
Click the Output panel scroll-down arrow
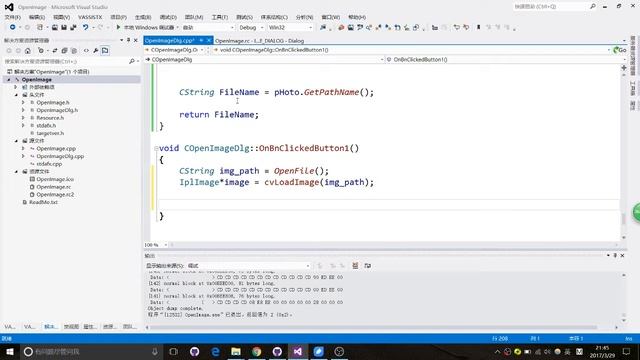(624, 320)
